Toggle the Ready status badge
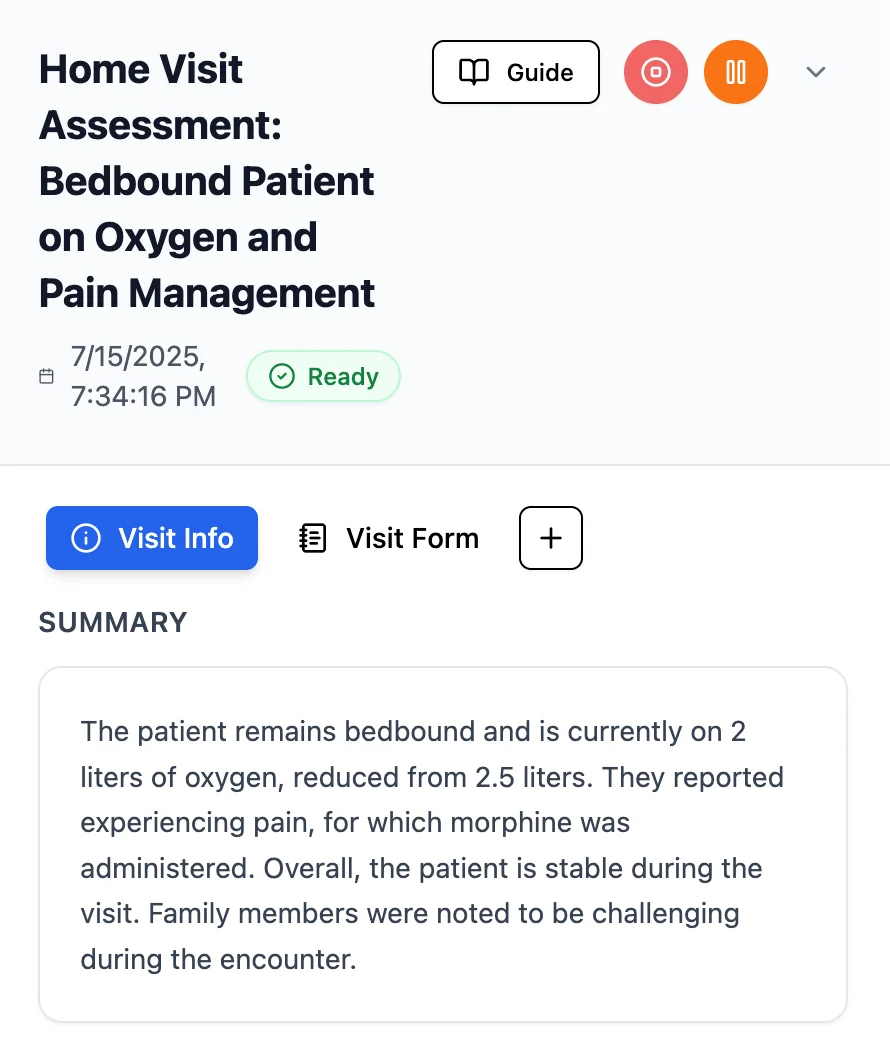Screen dimensions: 890x1058 323,376
